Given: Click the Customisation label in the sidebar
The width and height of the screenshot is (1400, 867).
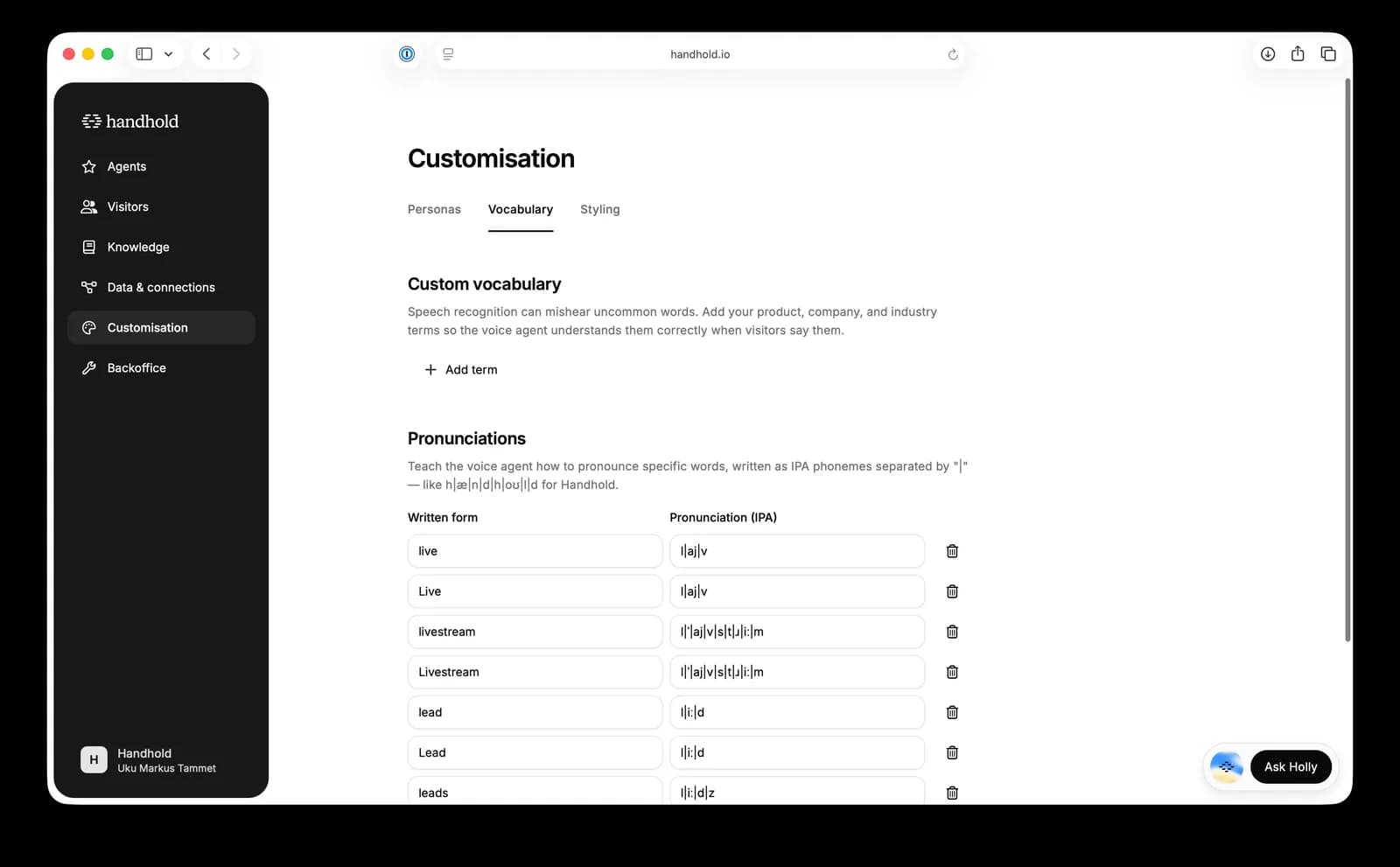Looking at the screenshot, I should 148,327.
